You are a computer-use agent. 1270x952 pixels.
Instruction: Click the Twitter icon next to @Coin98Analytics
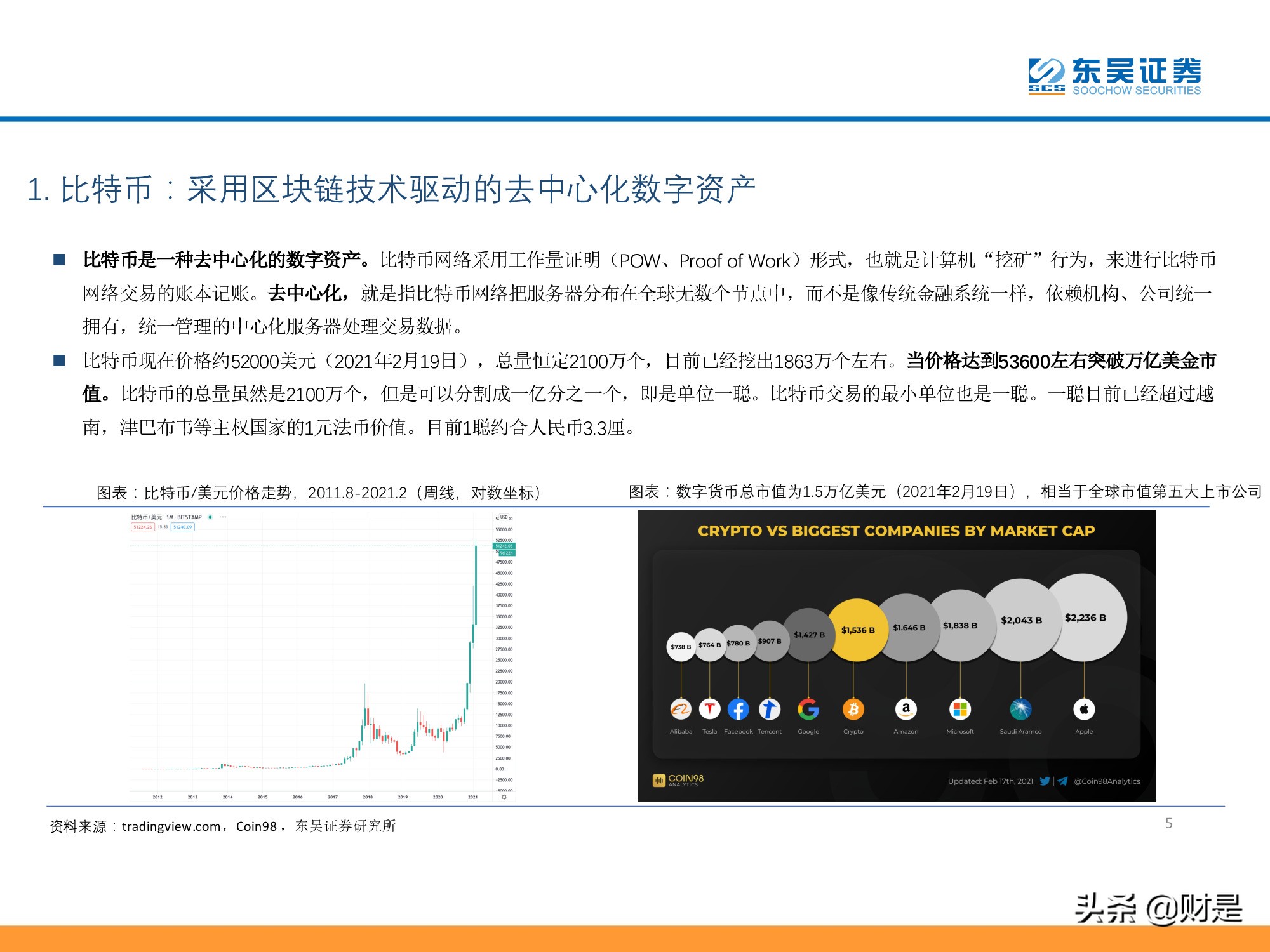tap(1045, 781)
